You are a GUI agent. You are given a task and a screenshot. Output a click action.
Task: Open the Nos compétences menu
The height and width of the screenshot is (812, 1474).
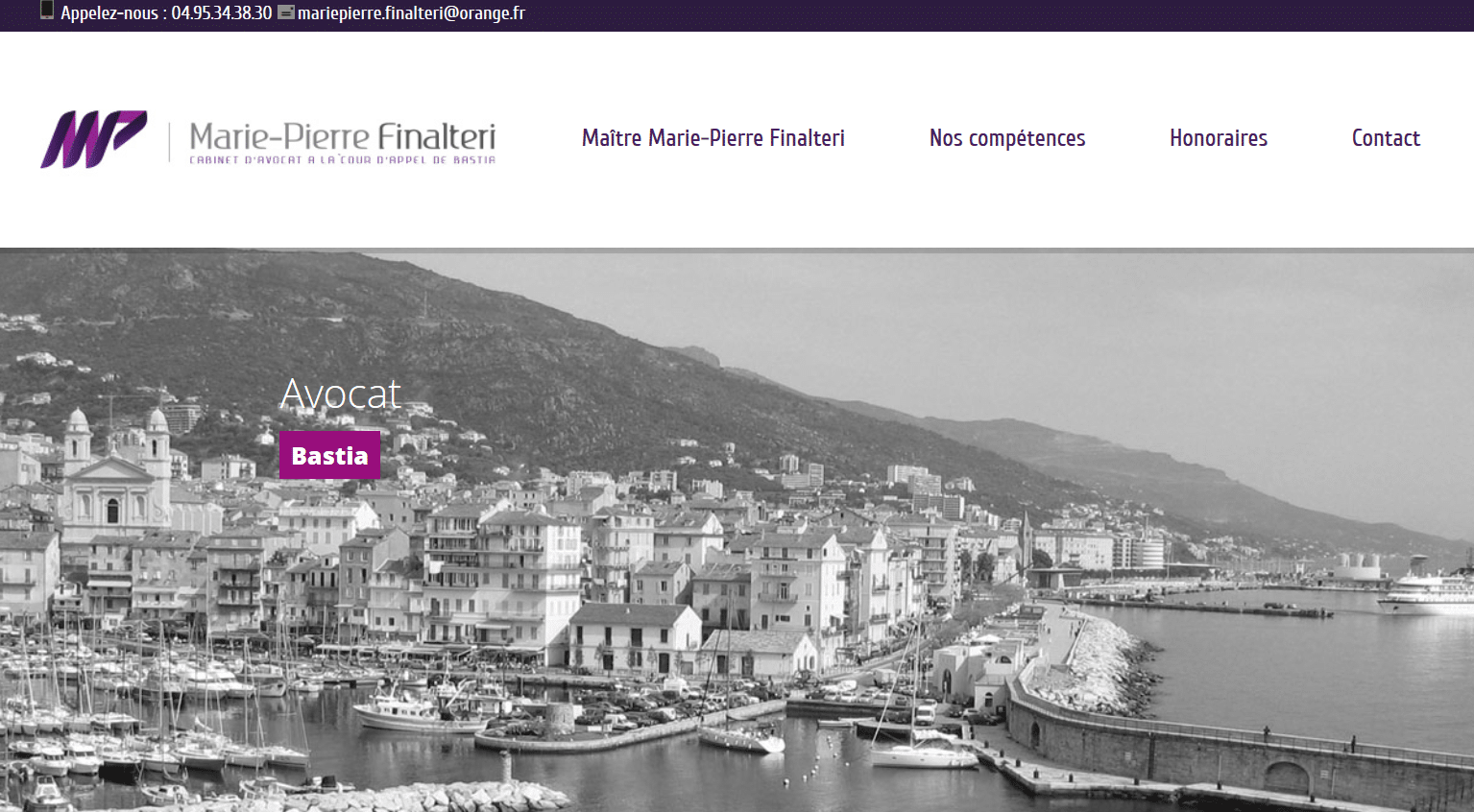point(1007,138)
